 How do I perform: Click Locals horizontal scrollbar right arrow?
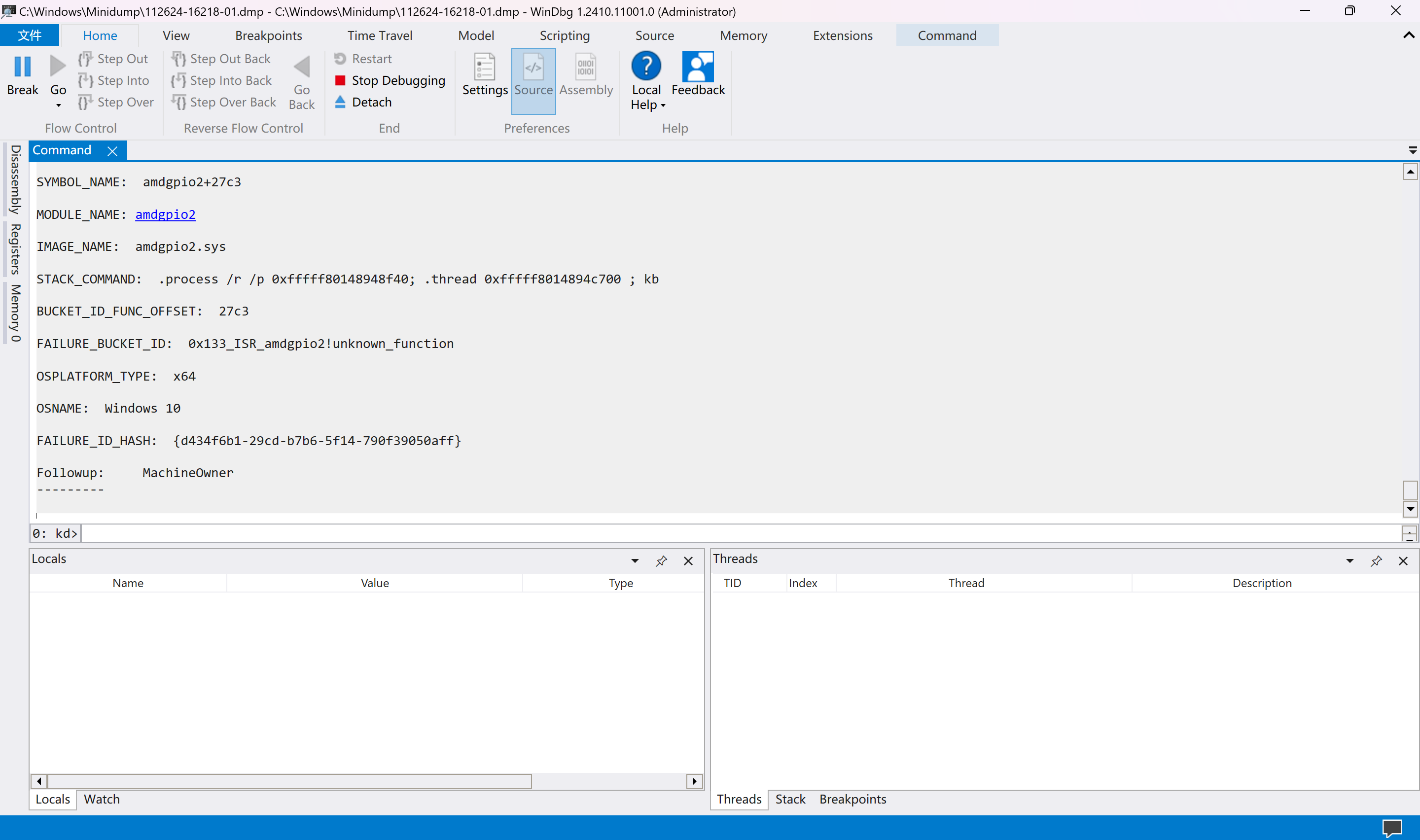[x=694, y=781]
